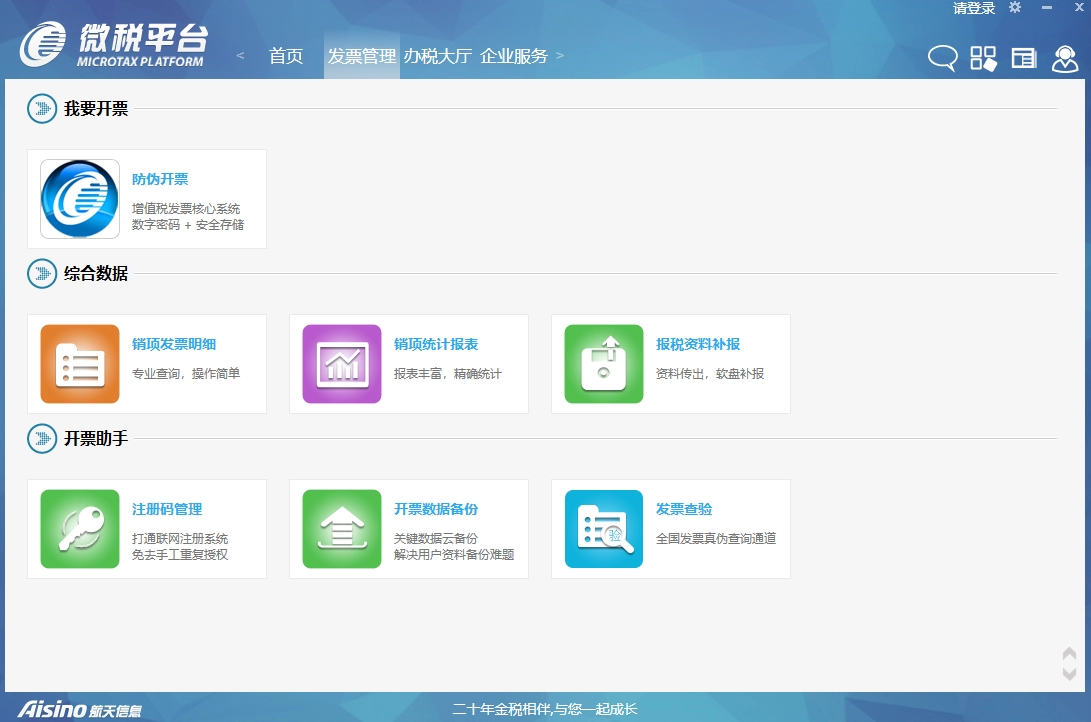Minimize the 微税平台 window
This screenshot has width=1091, height=722.
coord(1046,8)
